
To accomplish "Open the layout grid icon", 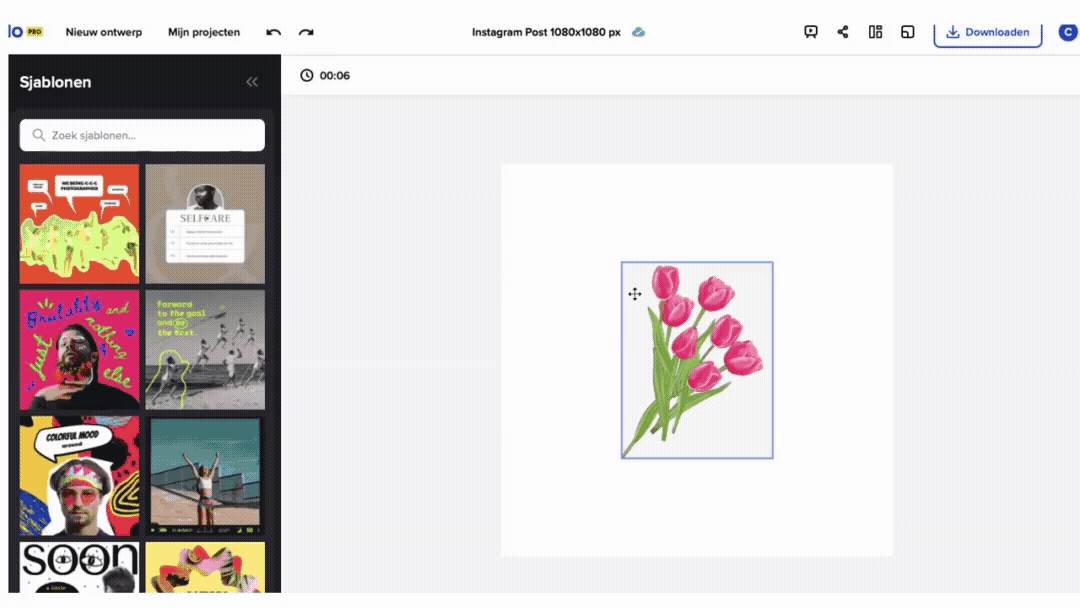I will tap(875, 32).
